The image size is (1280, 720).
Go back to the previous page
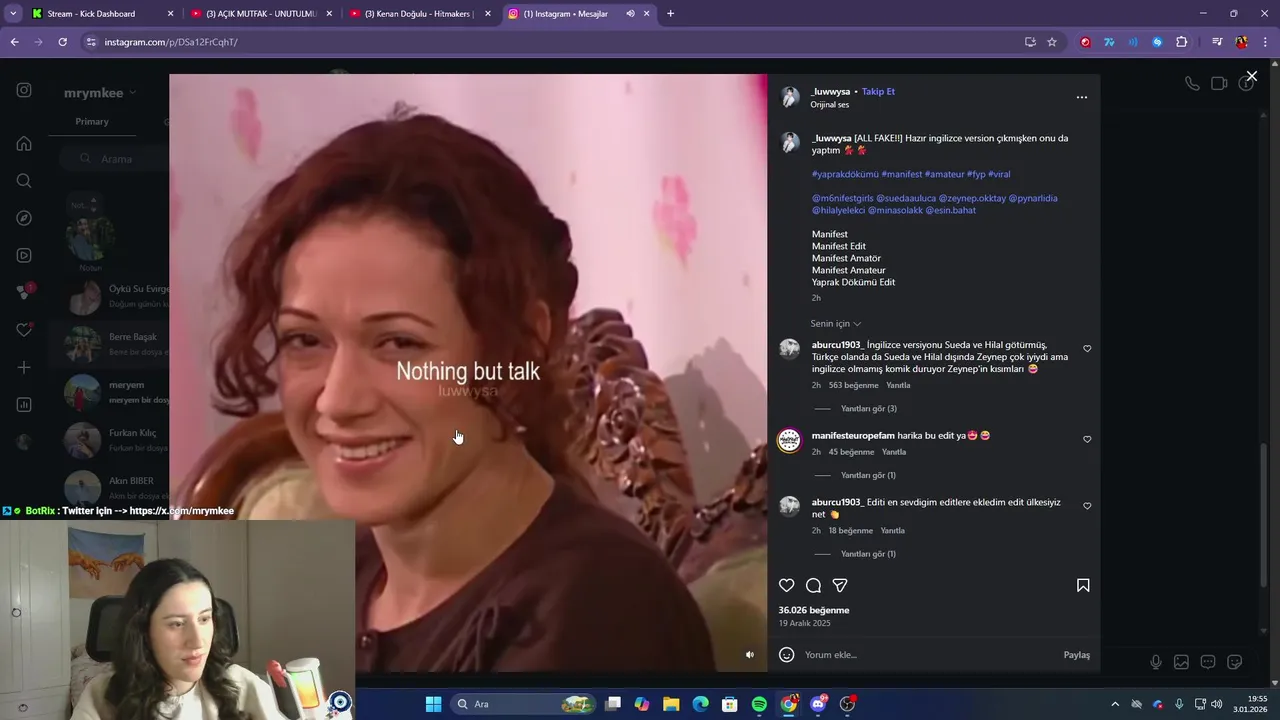[x=14, y=42]
